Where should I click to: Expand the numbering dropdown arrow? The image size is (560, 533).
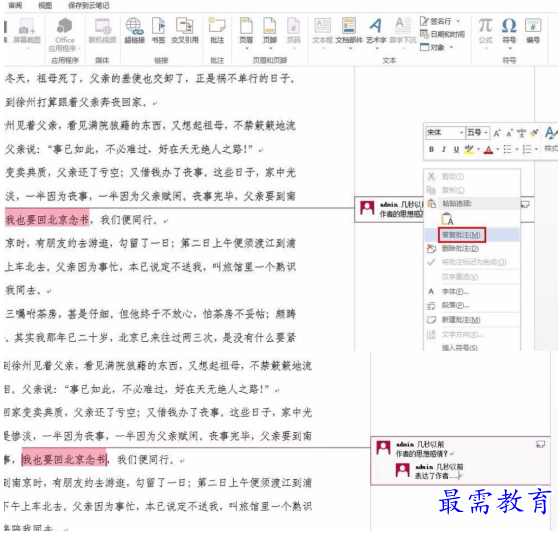pos(536,149)
